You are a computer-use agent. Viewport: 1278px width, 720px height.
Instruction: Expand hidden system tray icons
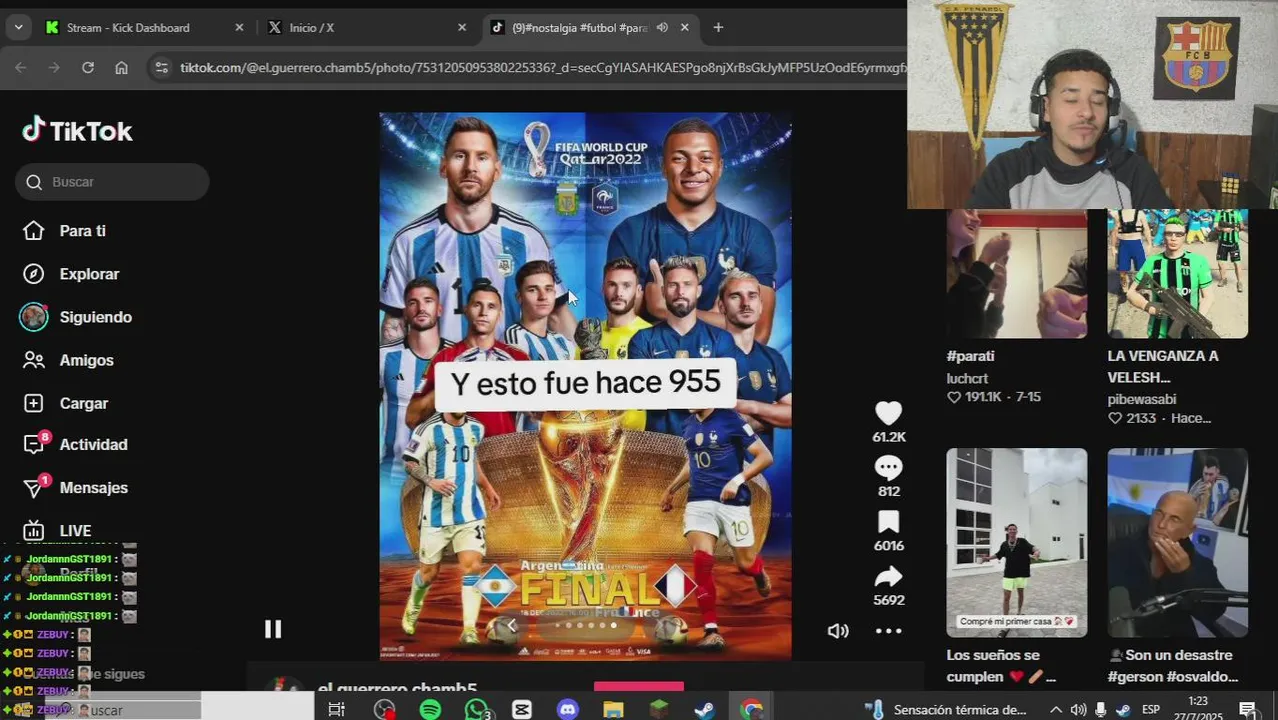point(1056,710)
